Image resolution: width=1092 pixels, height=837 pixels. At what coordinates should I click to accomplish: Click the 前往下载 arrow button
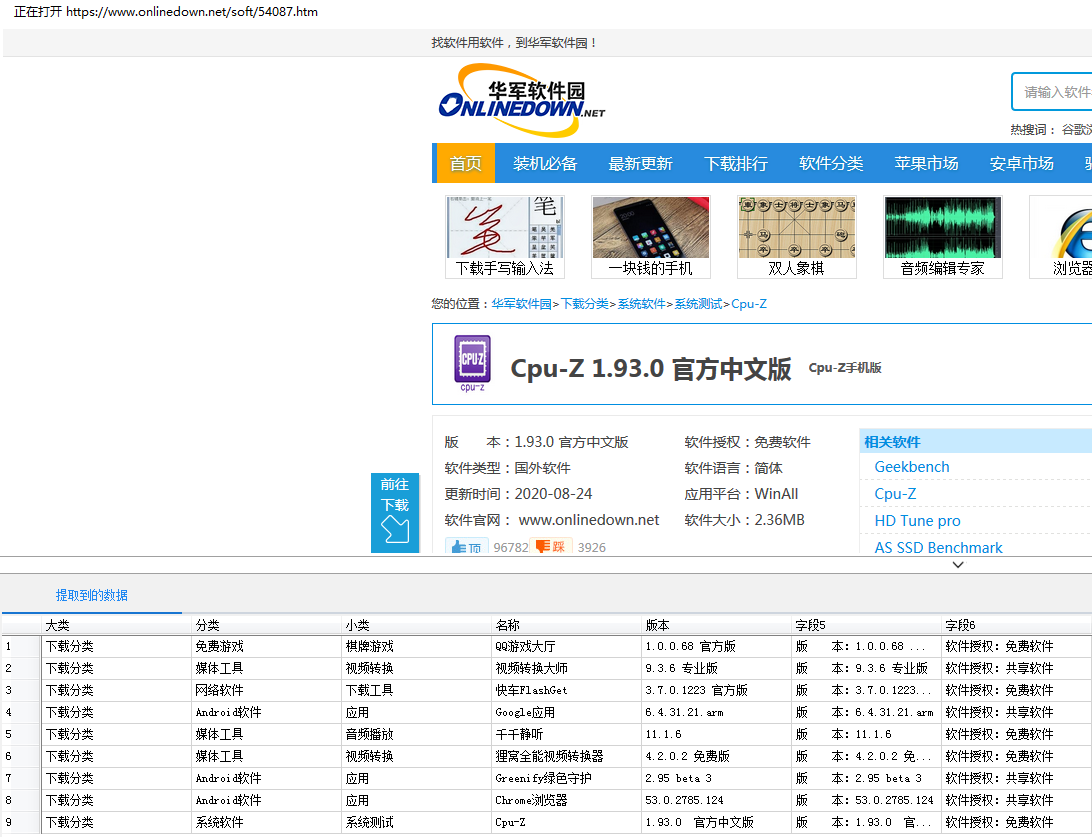(x=395, y=513)
